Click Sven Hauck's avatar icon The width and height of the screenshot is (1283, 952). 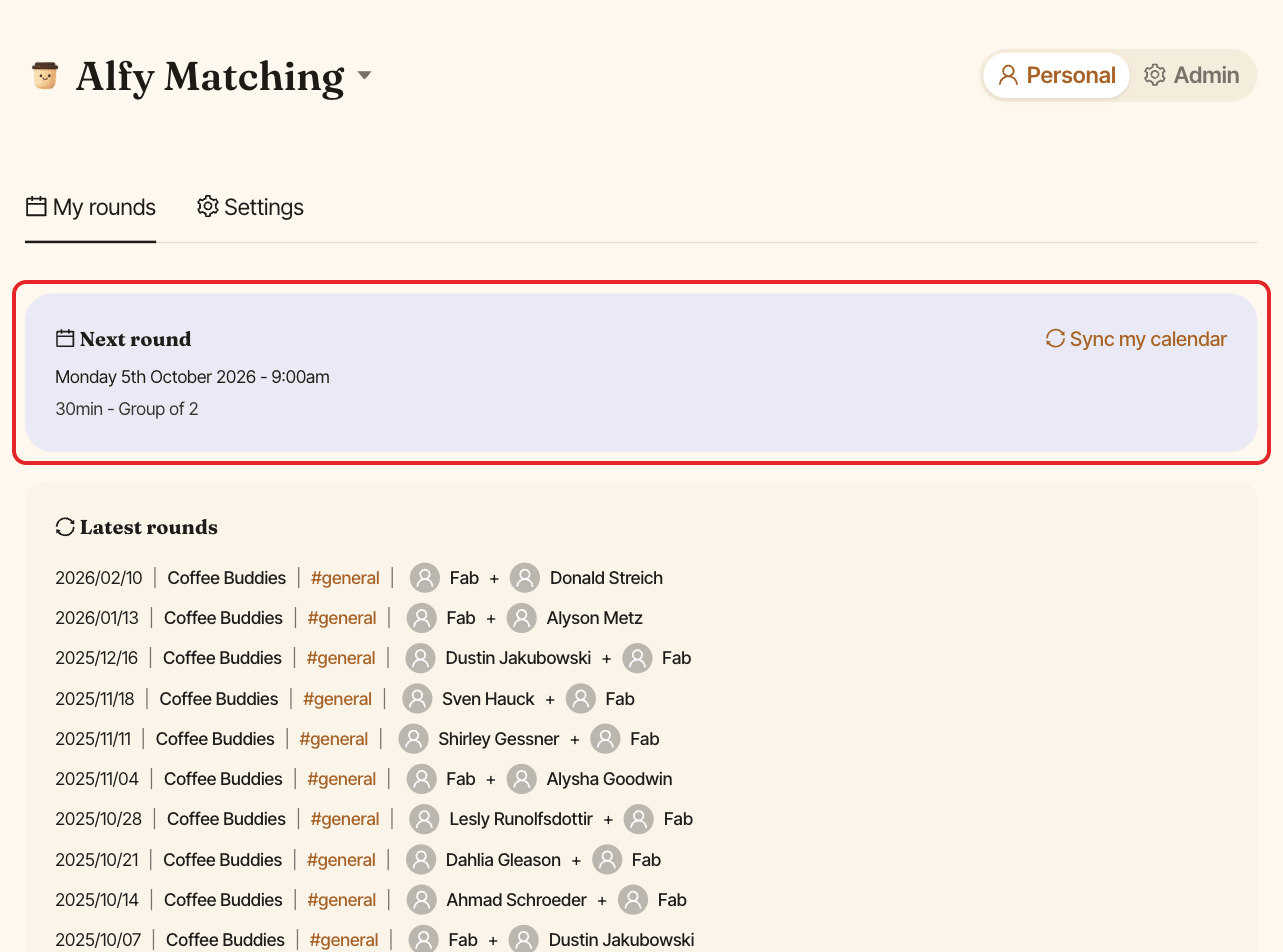coord(417,699)
